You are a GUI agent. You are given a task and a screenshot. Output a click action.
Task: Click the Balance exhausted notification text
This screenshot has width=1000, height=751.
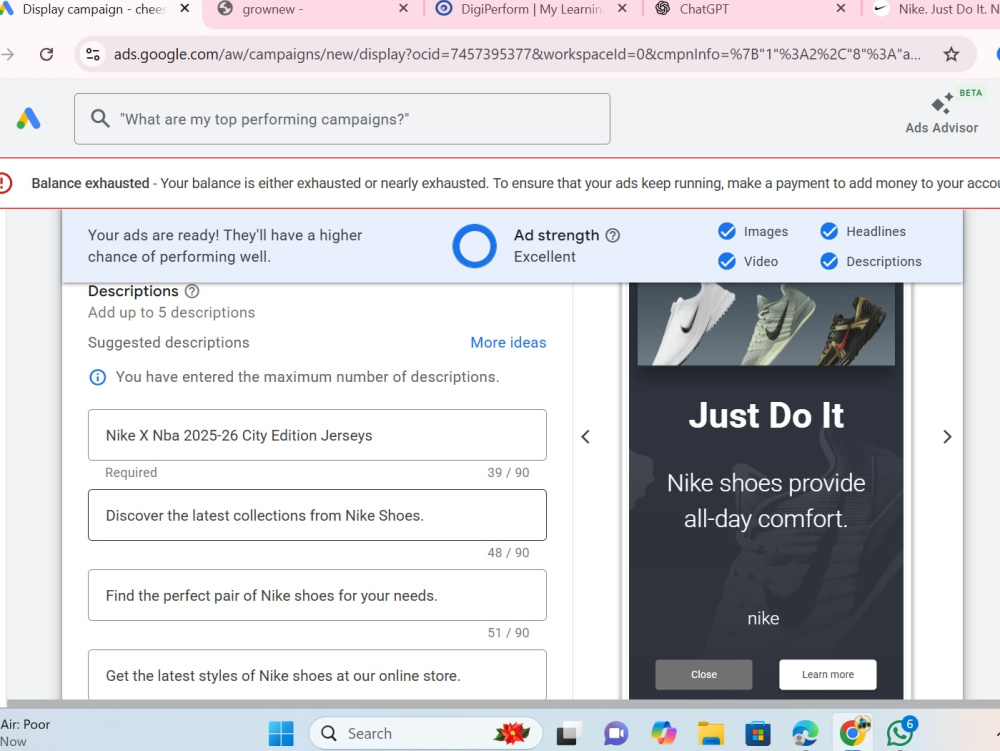point(515,184)
